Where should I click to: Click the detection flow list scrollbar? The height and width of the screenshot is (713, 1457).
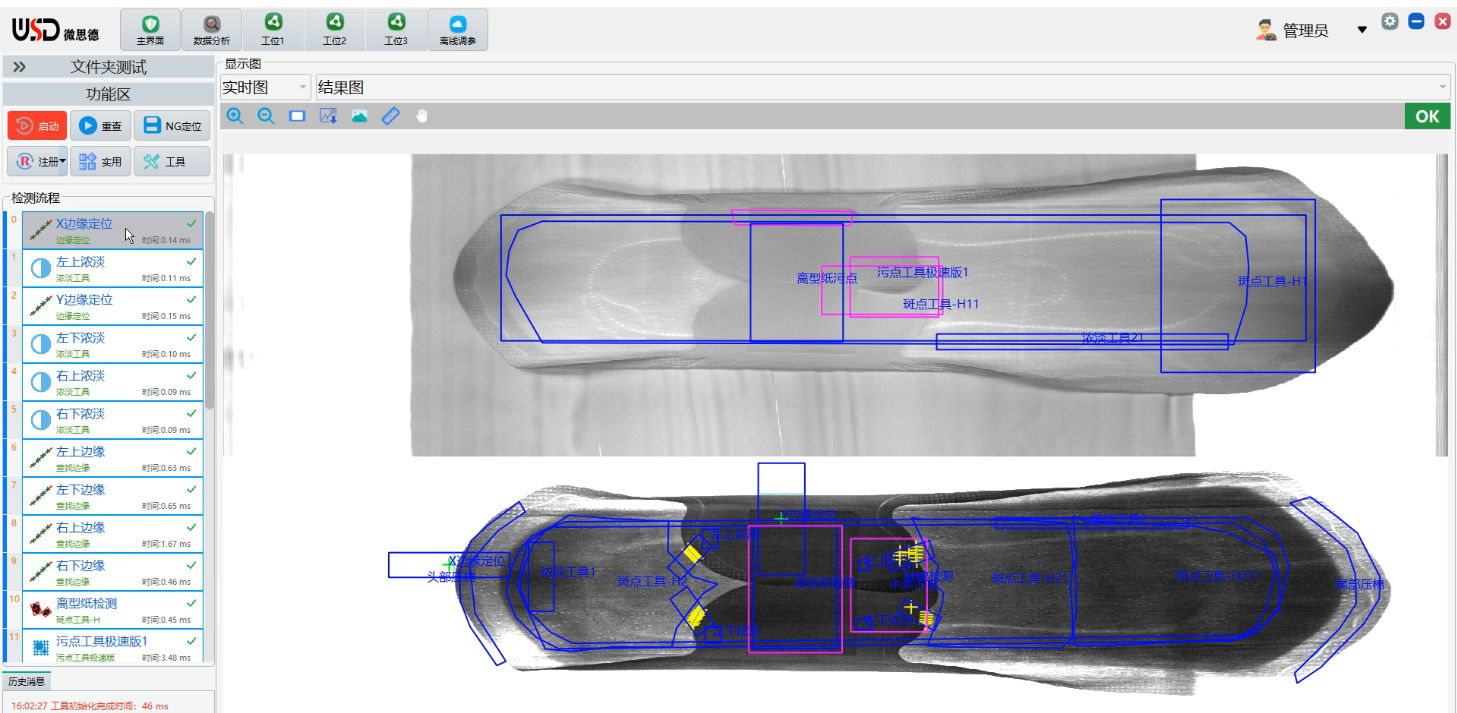pos(209,310)
